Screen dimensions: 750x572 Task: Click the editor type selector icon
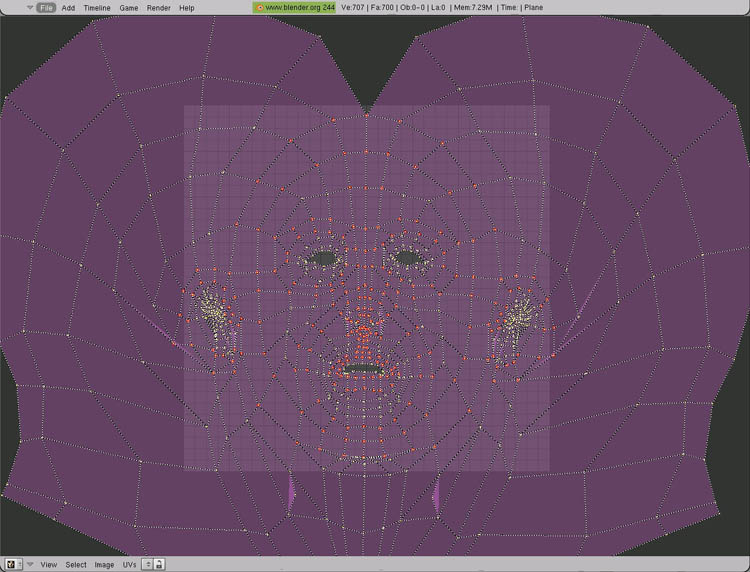click(x=11, y=565)
